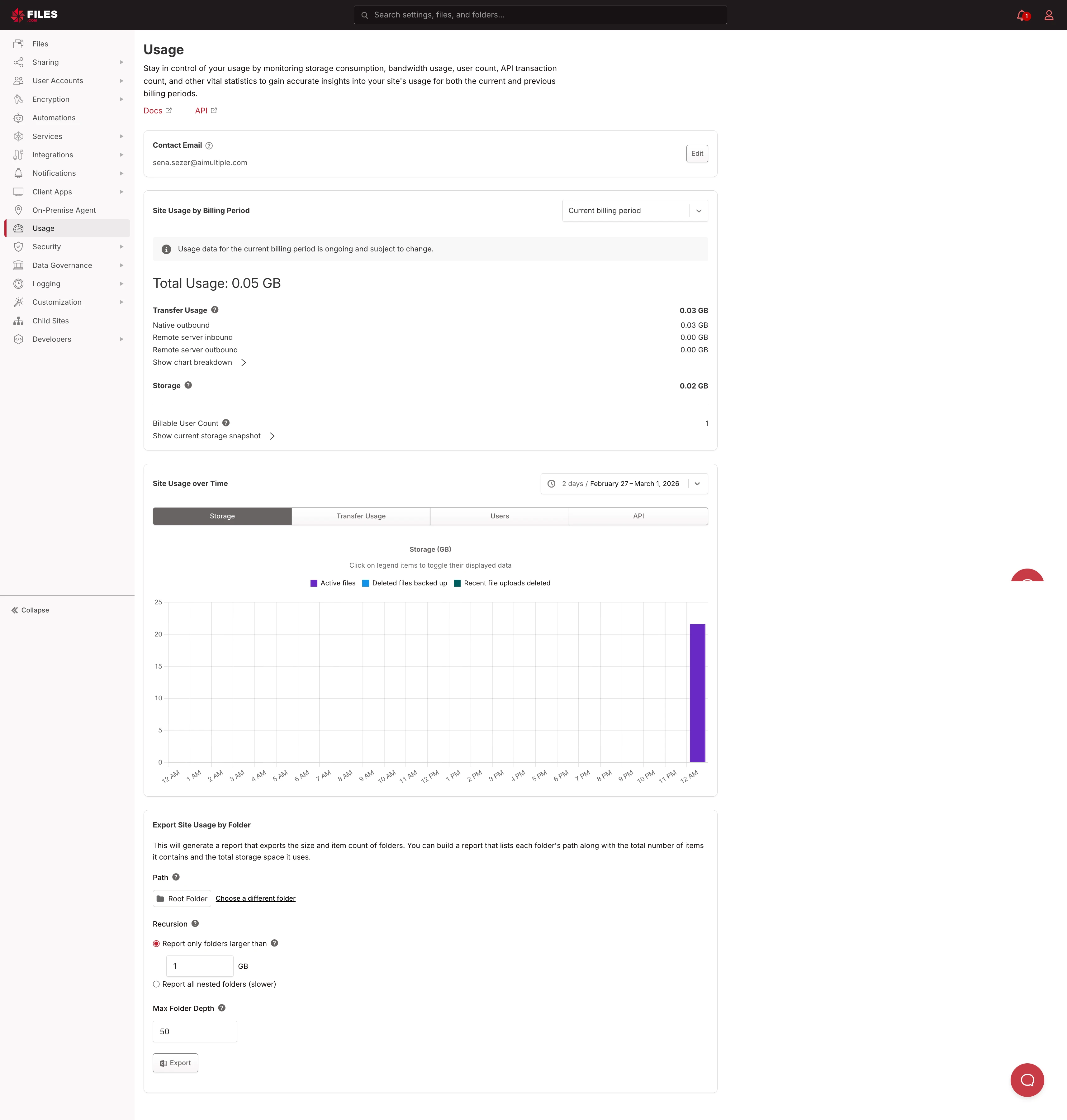Toggle Recent file uploads deleted legend
Image resolution: width=1067 pixels, height=1120 pixels.
(x=502, y=583)
